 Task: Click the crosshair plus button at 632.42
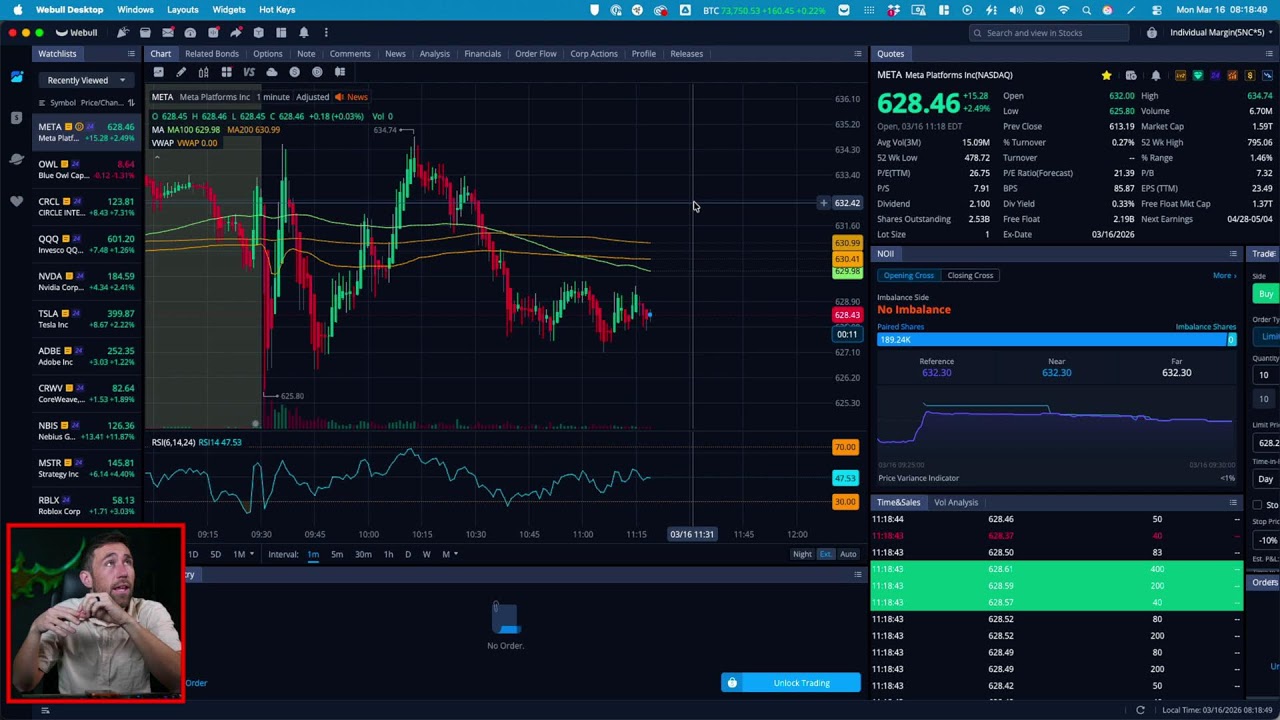pyautogui.click(x=824, y=203)
